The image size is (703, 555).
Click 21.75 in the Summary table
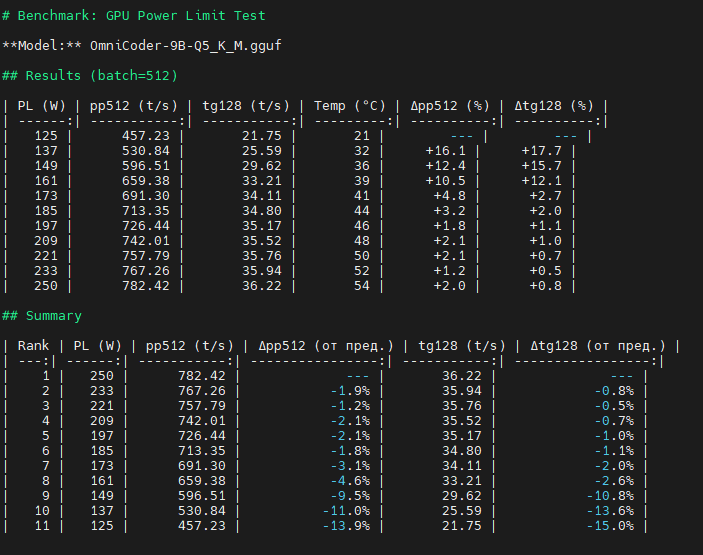pos(462,526)
